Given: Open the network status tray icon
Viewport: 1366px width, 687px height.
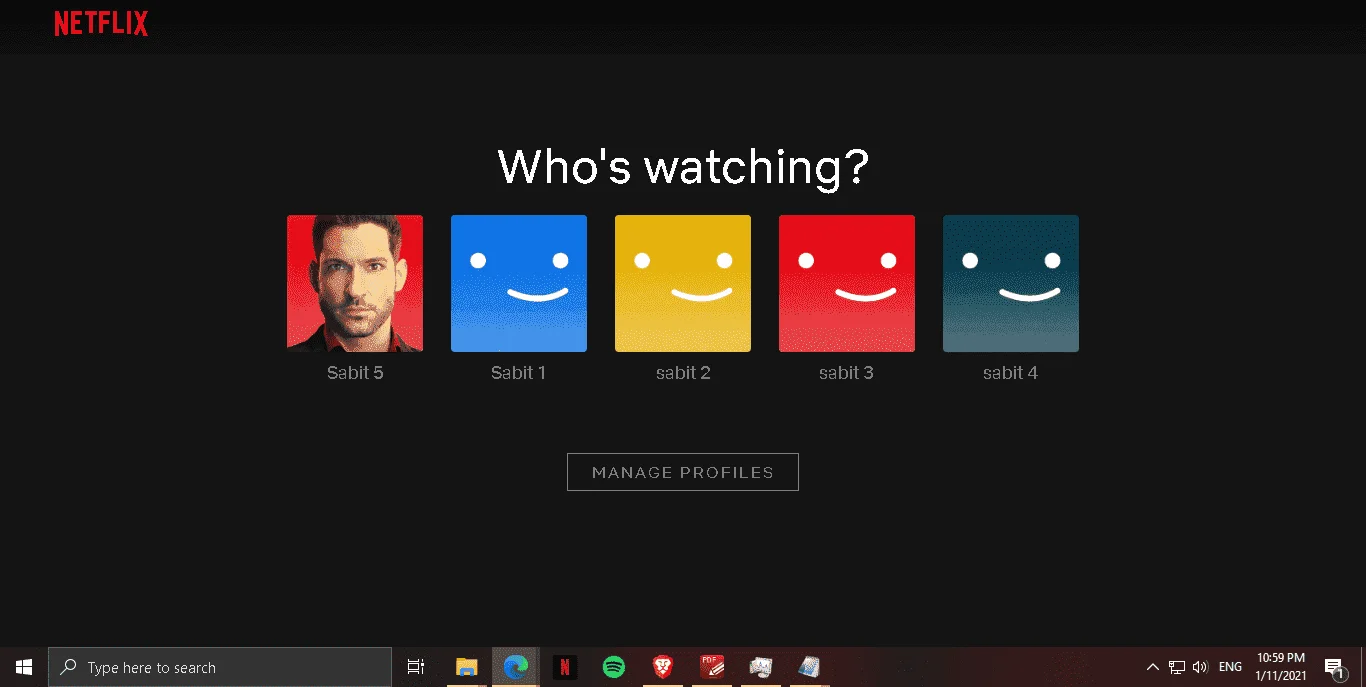Looking at the screenshot, I should [x=1177, y=667].
